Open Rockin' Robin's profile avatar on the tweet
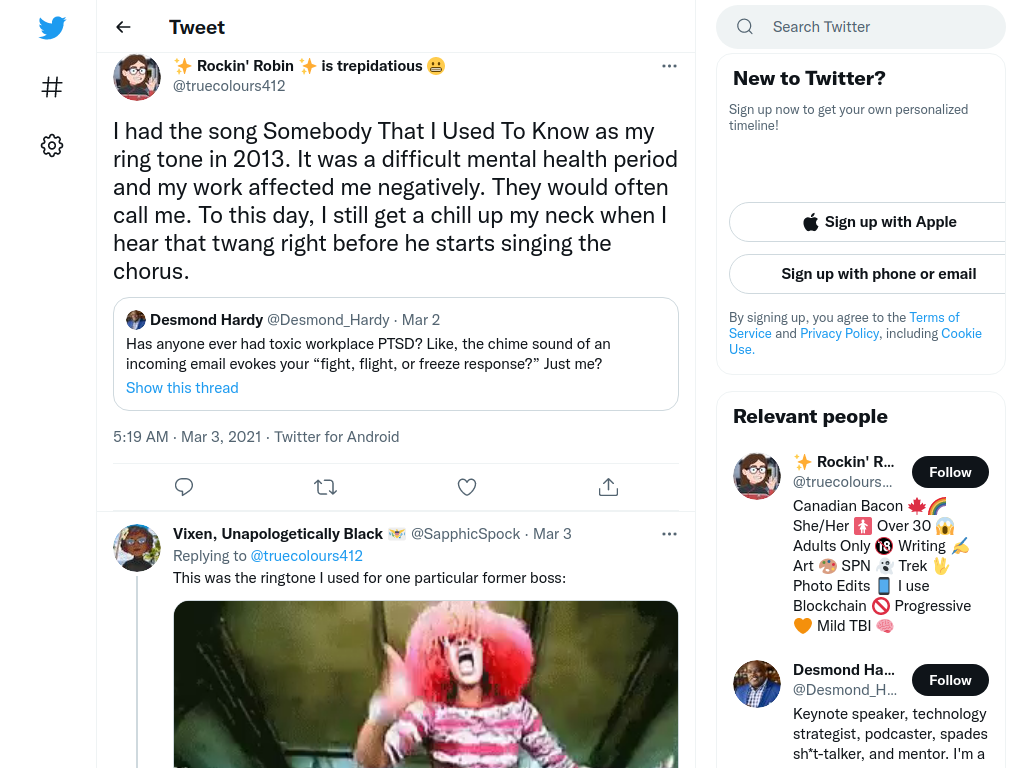Viewport: 1024px width, 768px height. coord(137,77)
